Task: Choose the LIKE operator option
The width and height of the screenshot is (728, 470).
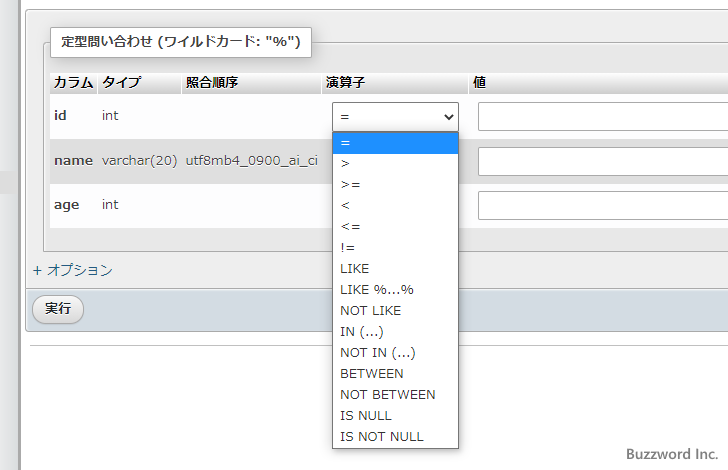Action: pos(395,268)
